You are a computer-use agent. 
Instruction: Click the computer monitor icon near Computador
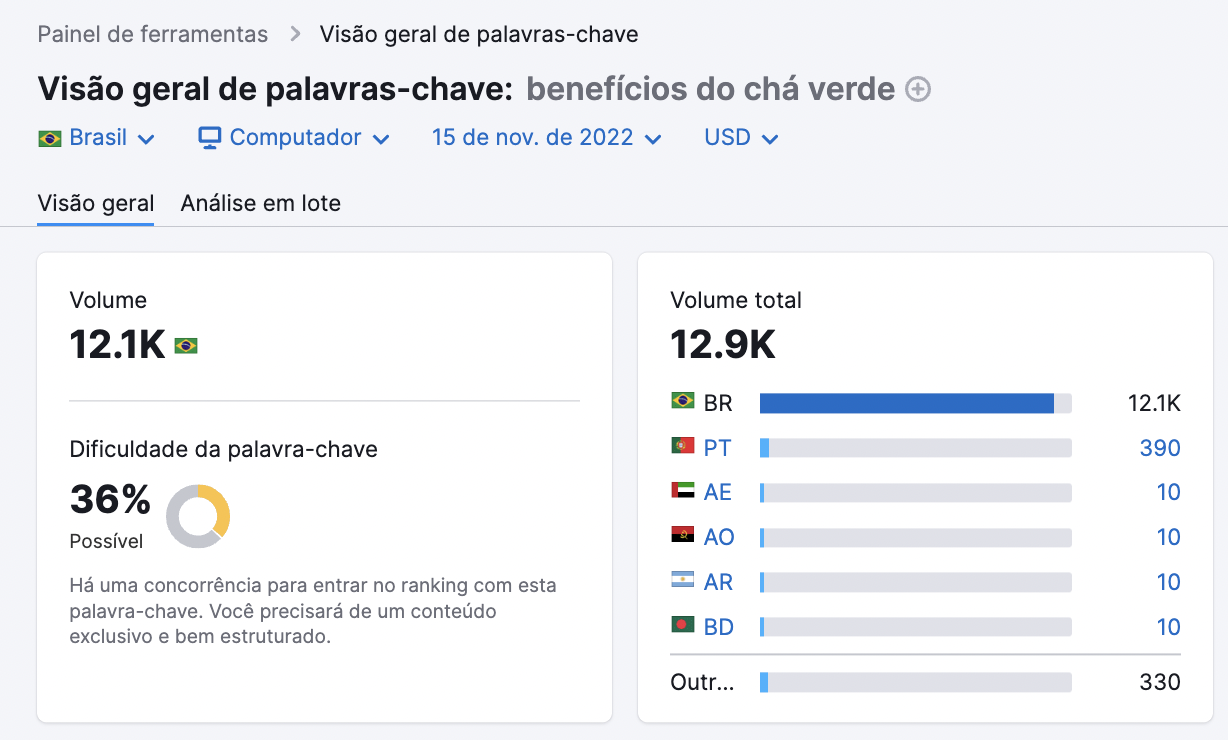tap(210, 137)
